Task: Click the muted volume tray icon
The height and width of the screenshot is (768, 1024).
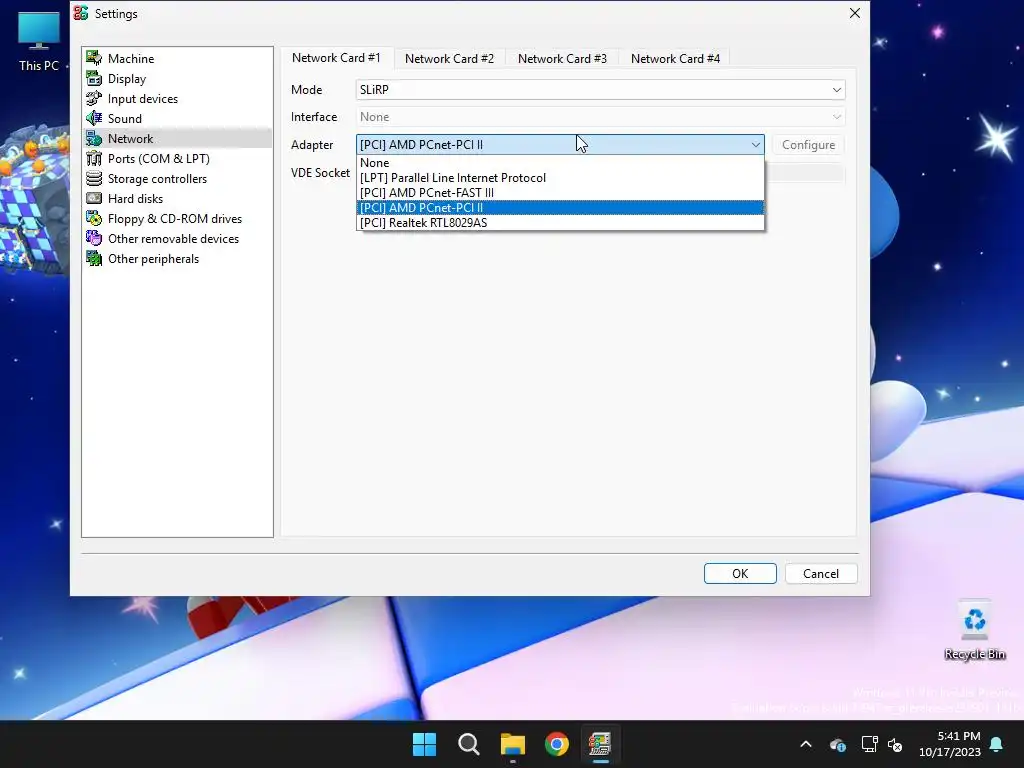Action: tap(895, 744)
